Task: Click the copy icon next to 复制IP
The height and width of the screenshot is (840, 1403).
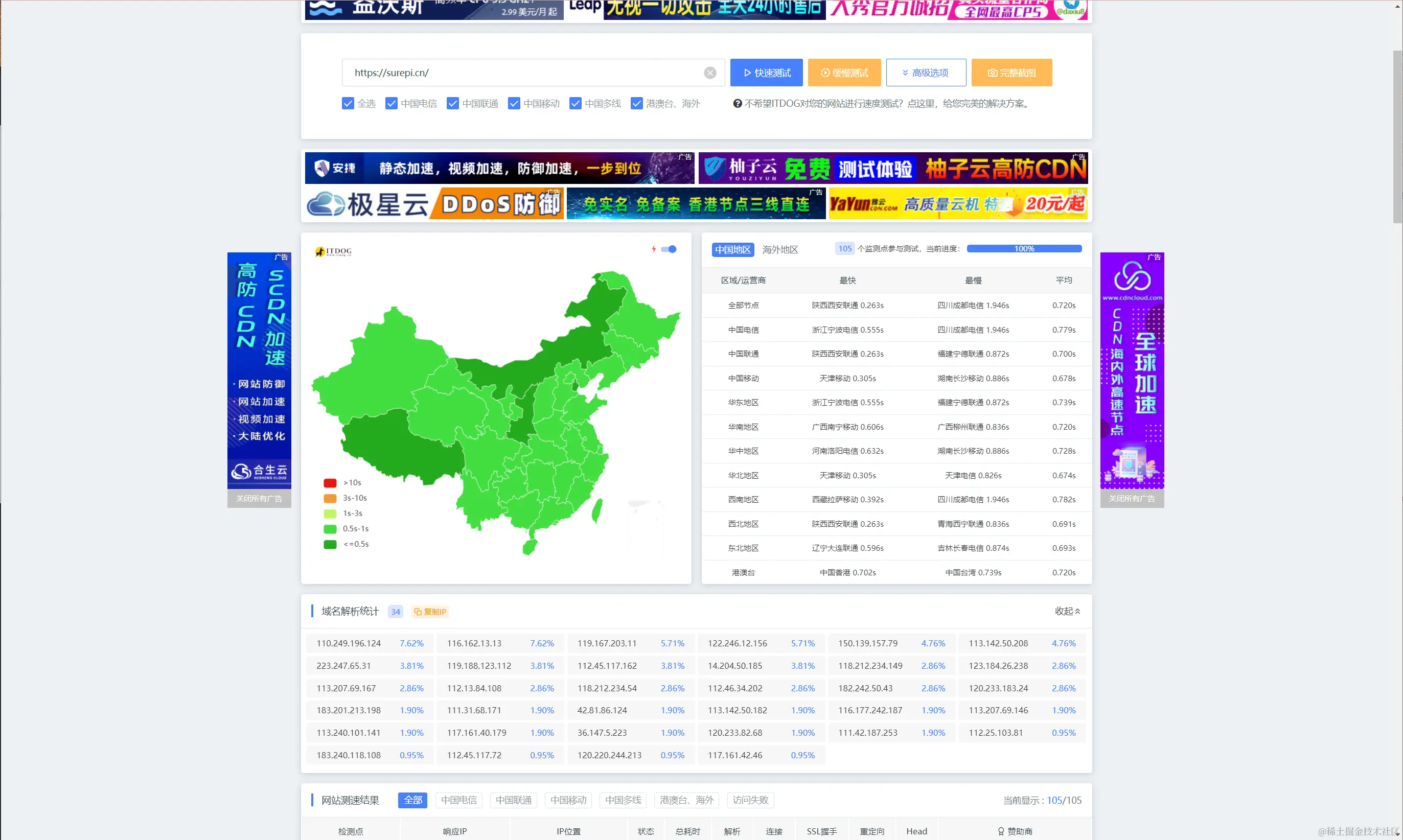Action: pyautogui.click(x=418, y=611)
